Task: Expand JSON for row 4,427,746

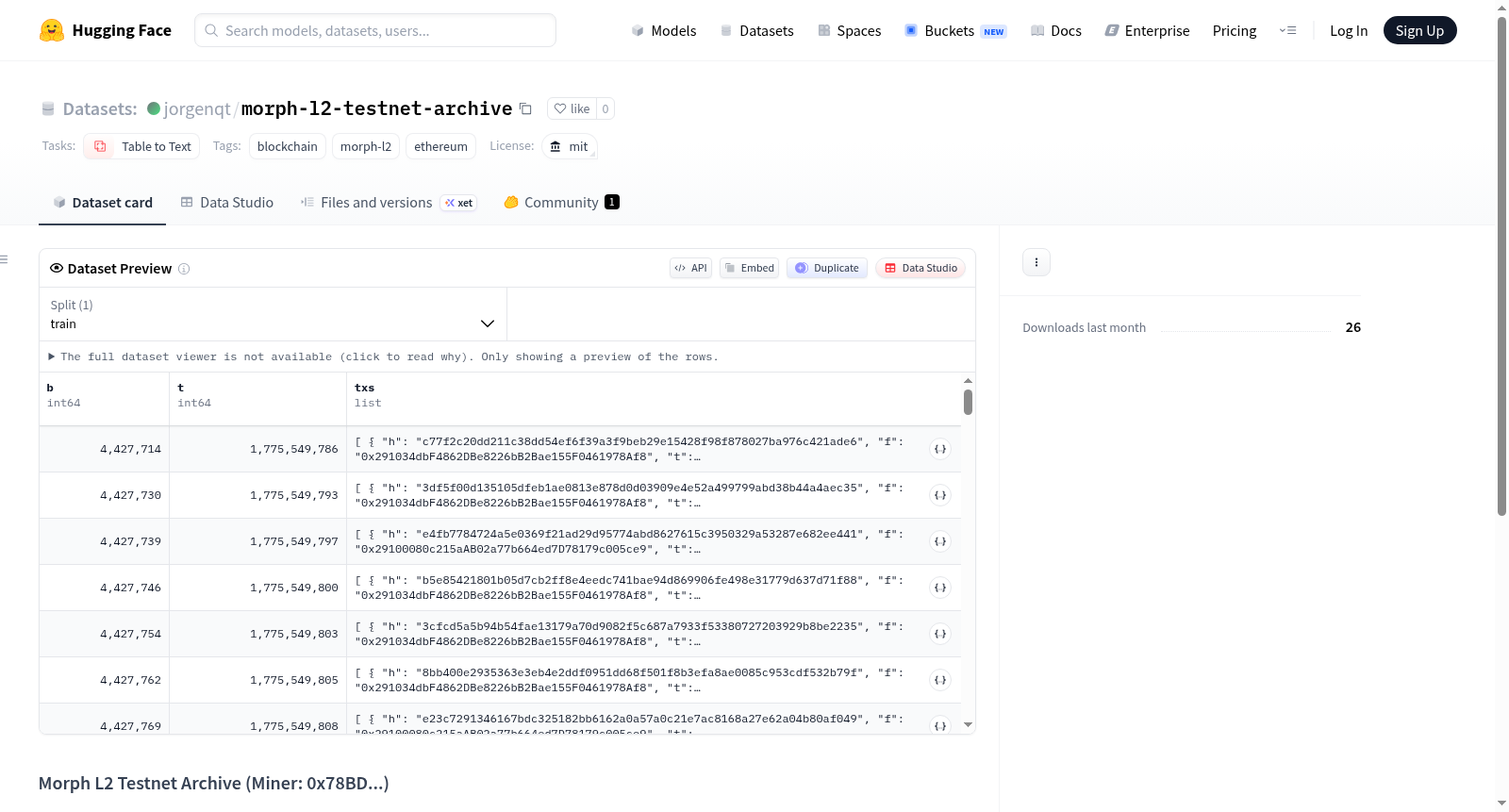Action: tap(940, 588)
